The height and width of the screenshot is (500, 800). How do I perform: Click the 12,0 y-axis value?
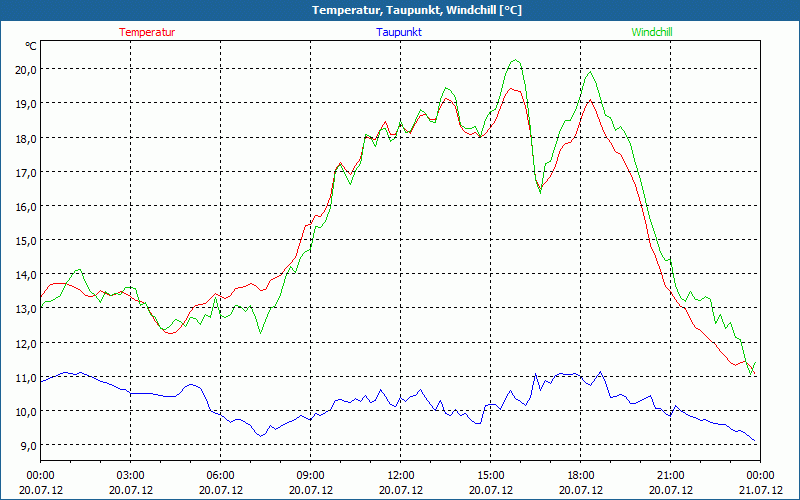(26, 343)
